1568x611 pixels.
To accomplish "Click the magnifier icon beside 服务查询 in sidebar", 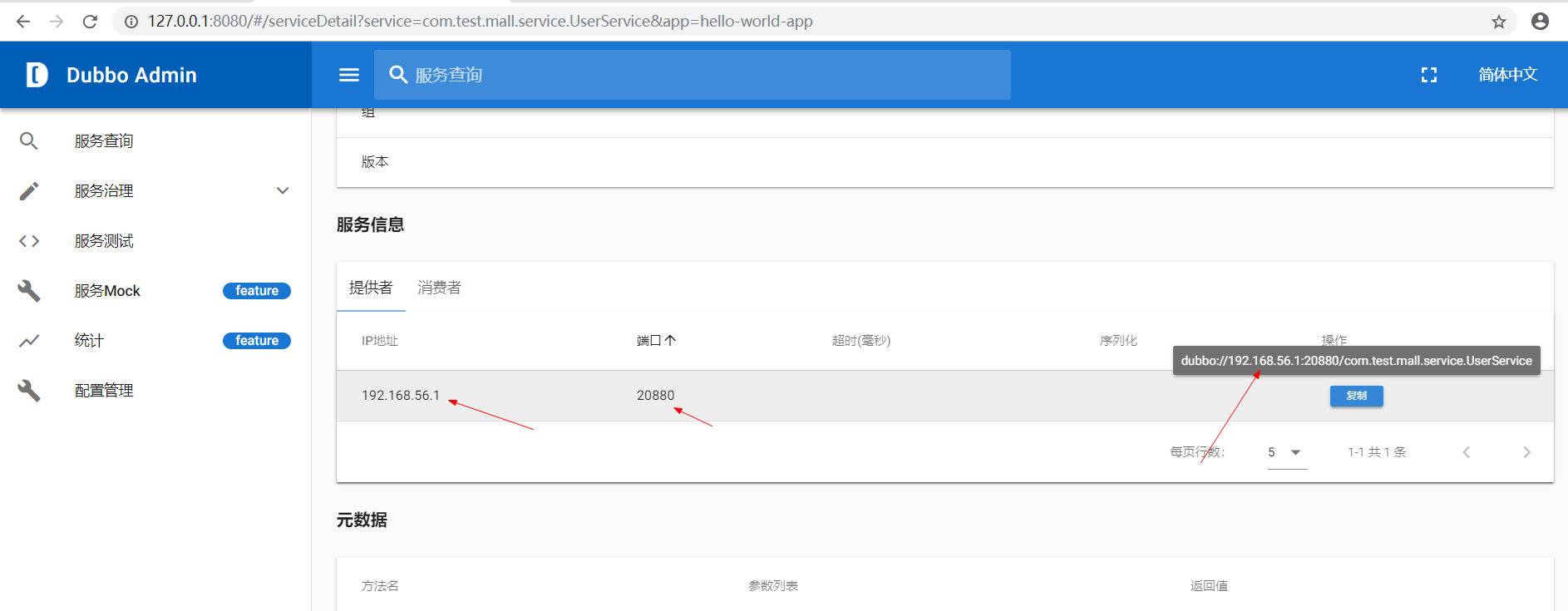I will point(29,141).
